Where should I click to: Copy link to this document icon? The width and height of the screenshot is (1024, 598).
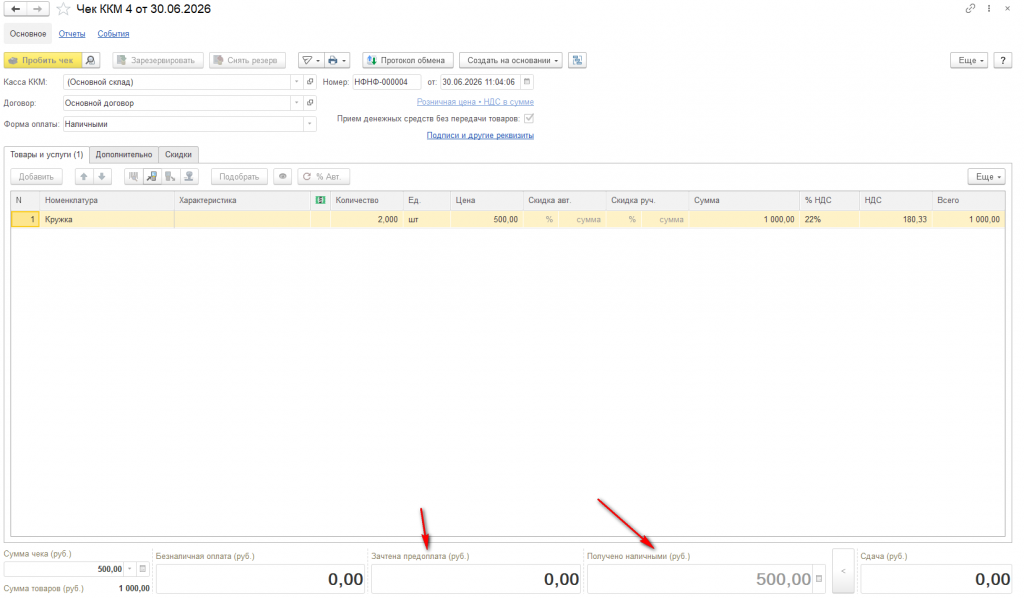coord(970,8)
